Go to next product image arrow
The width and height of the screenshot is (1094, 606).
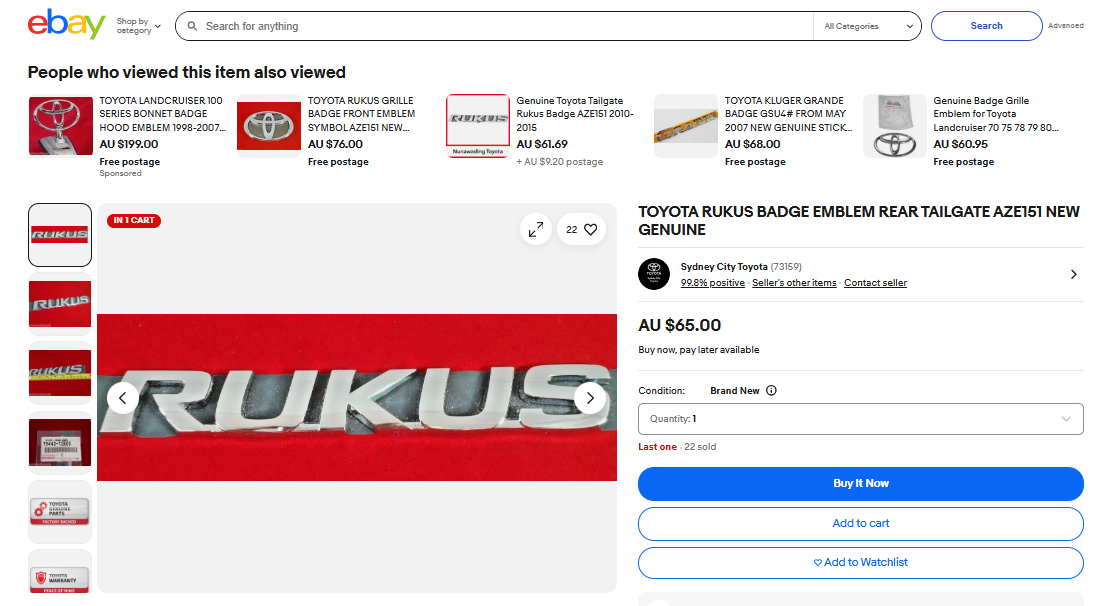[x=590, y=398]
